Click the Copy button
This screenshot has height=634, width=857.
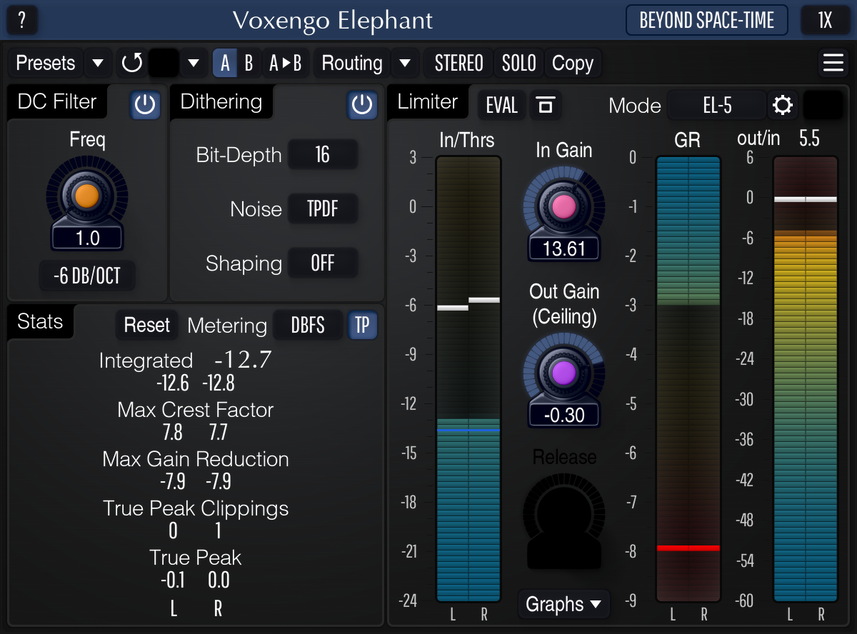click(572, 63)
